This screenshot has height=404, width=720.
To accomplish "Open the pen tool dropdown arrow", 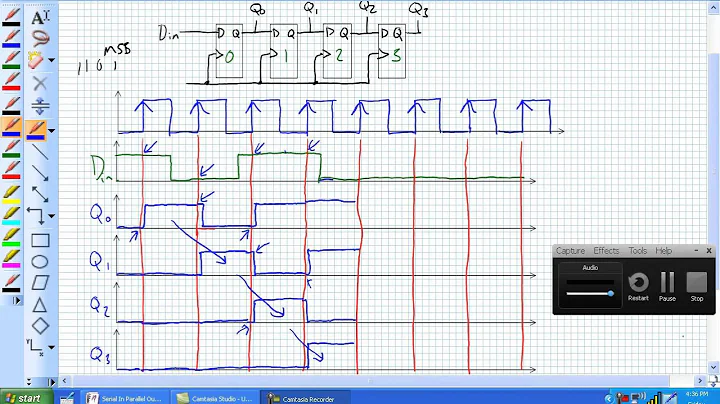I will click(51, 131).
